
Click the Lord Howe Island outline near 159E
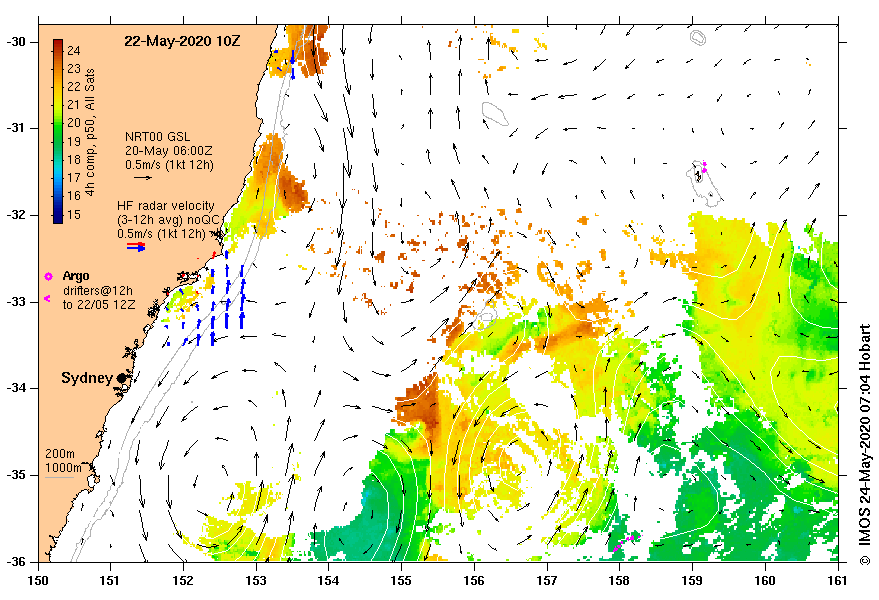(x=703, y=184)
